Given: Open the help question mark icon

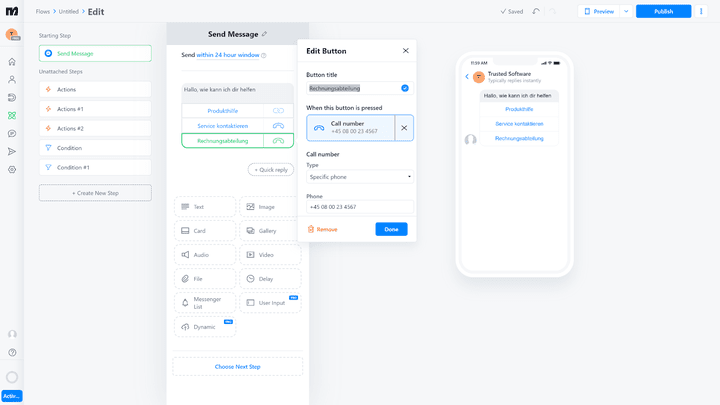Looking at the screenshot, I should tap(12, 352).
